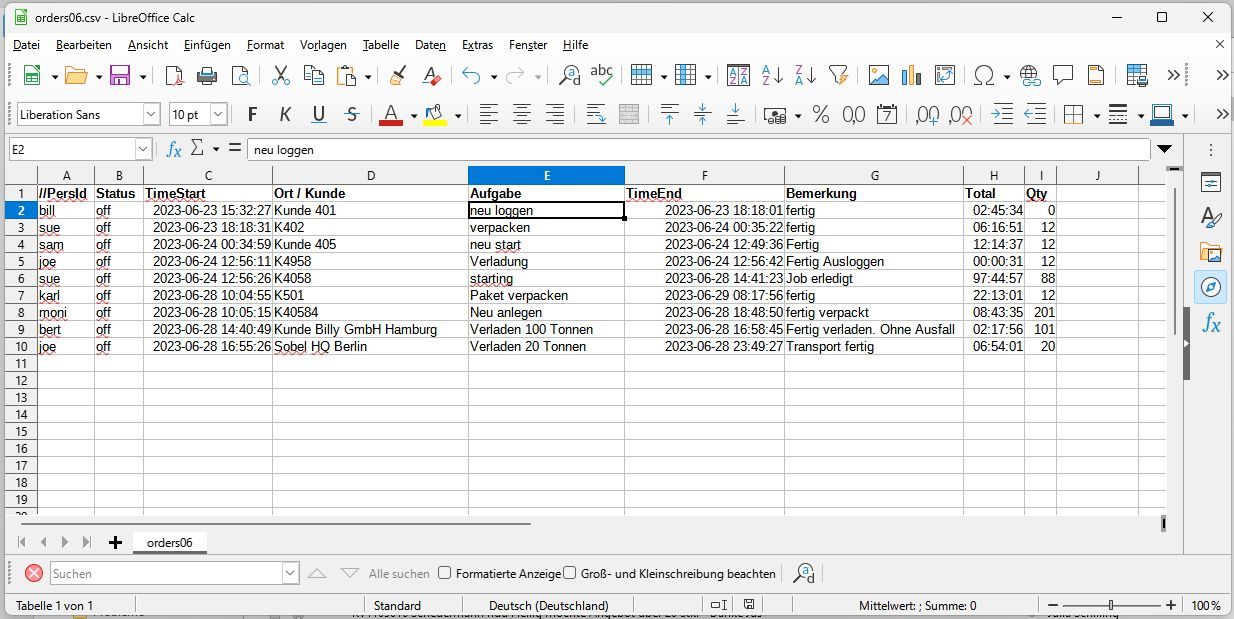
Task: Expand the font color dropdown arrow
Action: tap(413, 116)
